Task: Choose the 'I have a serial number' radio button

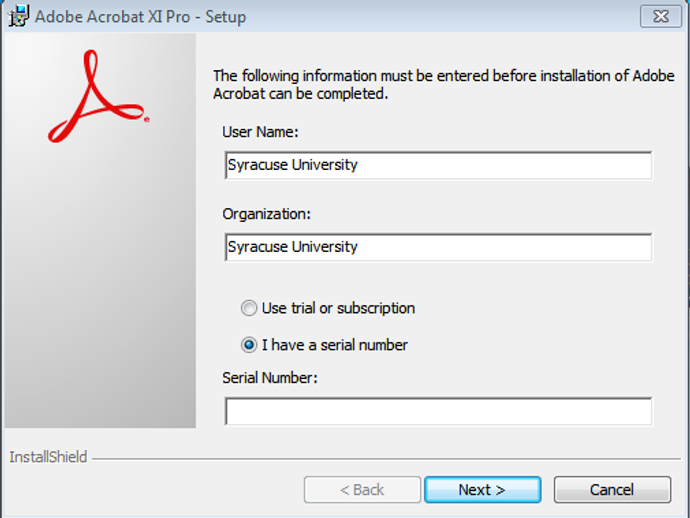Action: pos(249,345)
